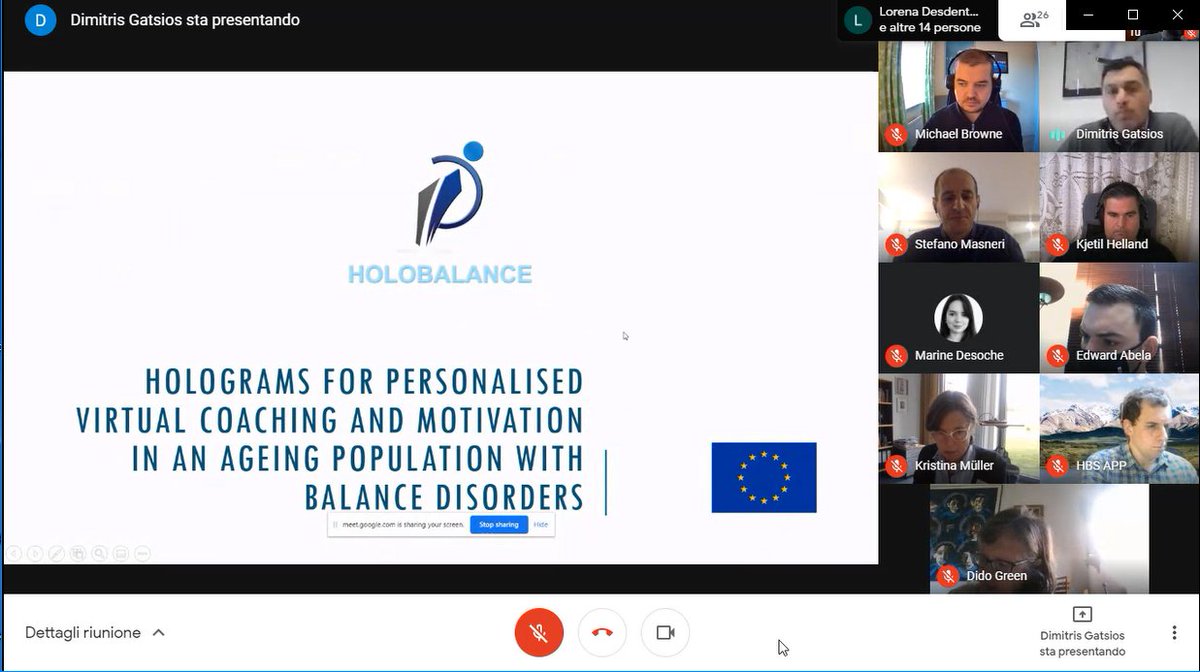Click the subtitles icon in slideshow controls

(120, 553)
